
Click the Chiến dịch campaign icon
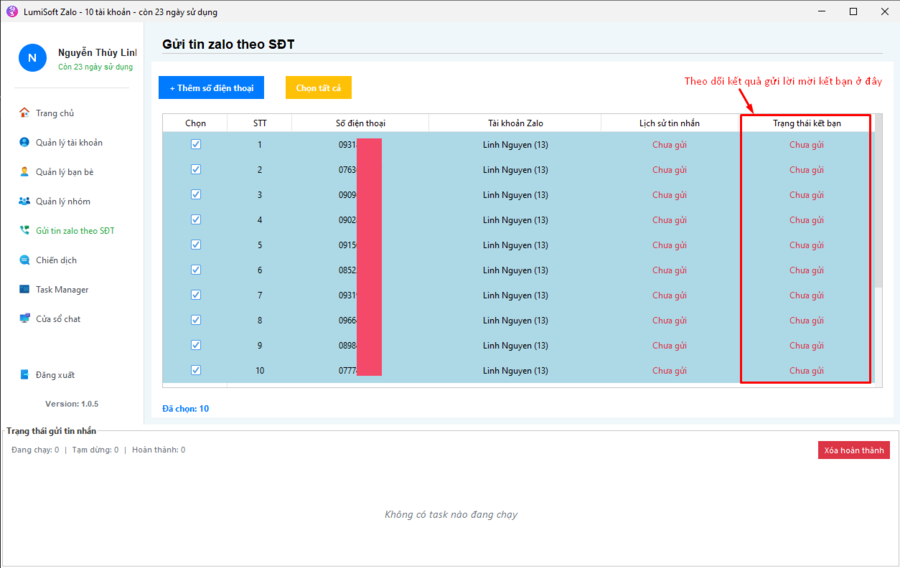coord(25,260)
